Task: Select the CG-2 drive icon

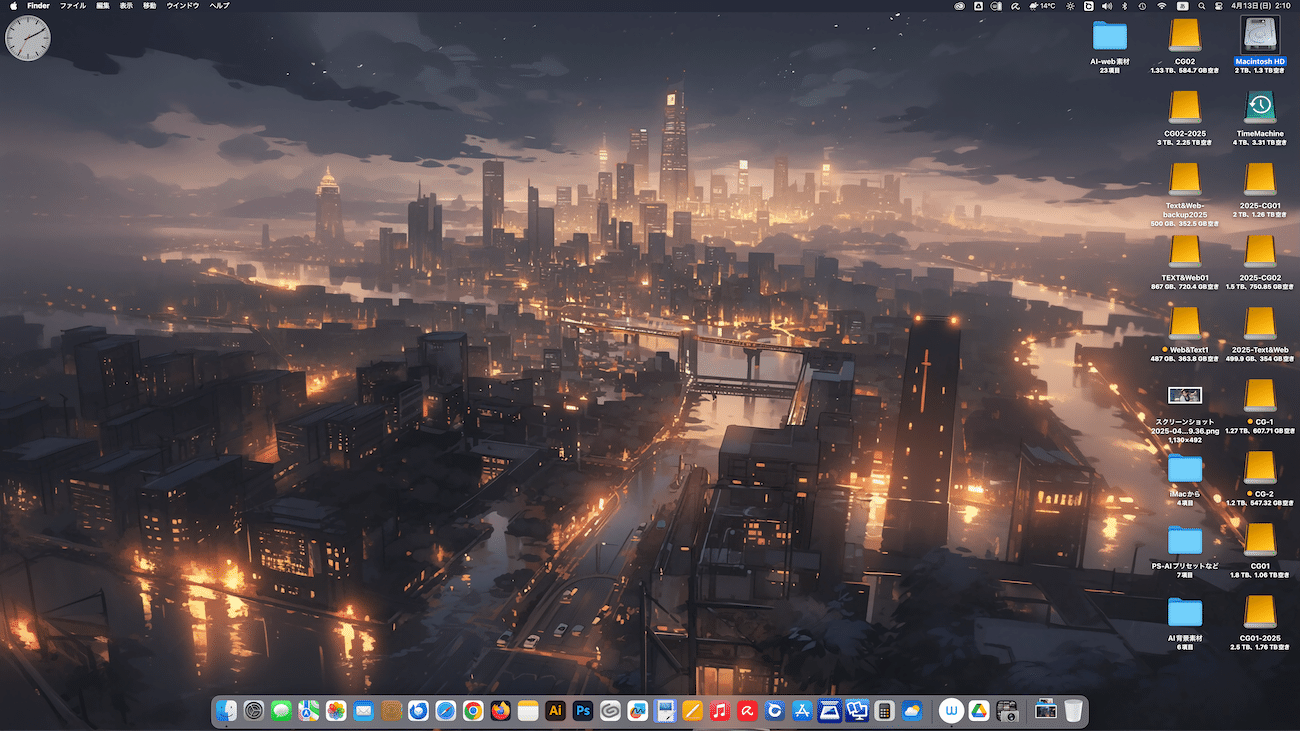Action: point(1260,468)
